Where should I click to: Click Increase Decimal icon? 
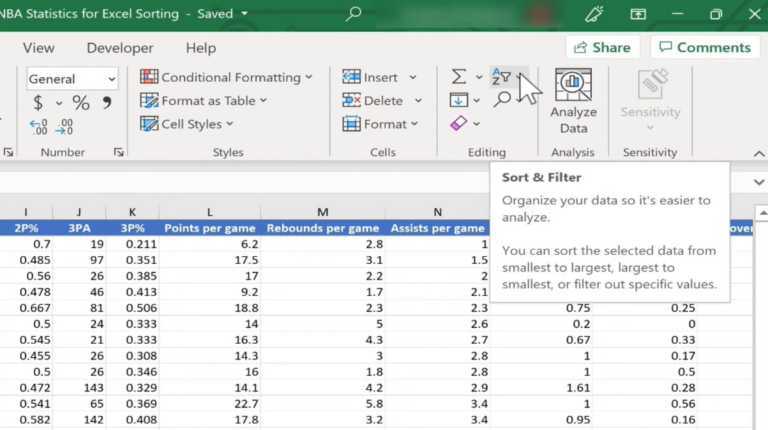(39, 127)
